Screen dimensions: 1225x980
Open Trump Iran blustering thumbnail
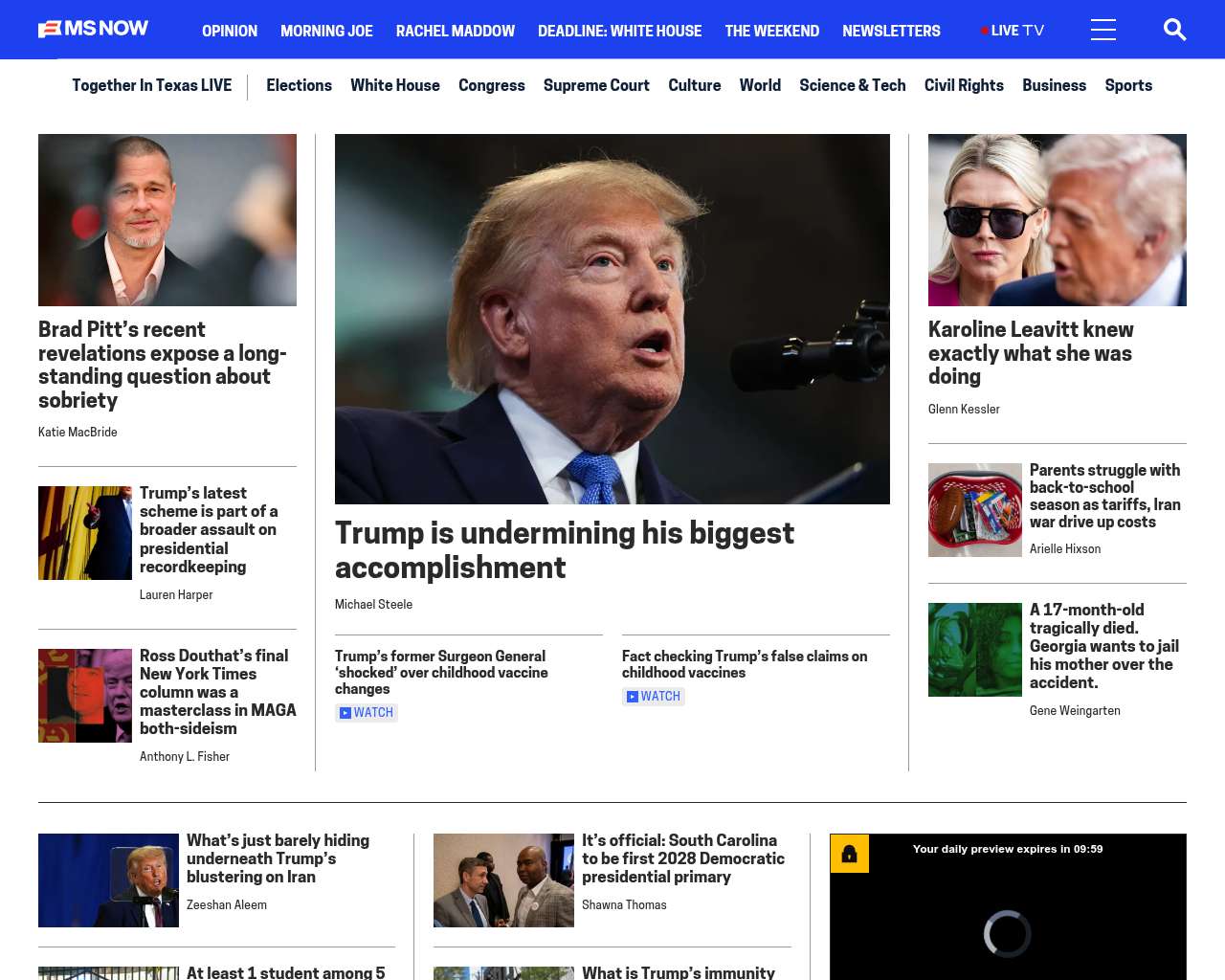[x=108, y=880]
